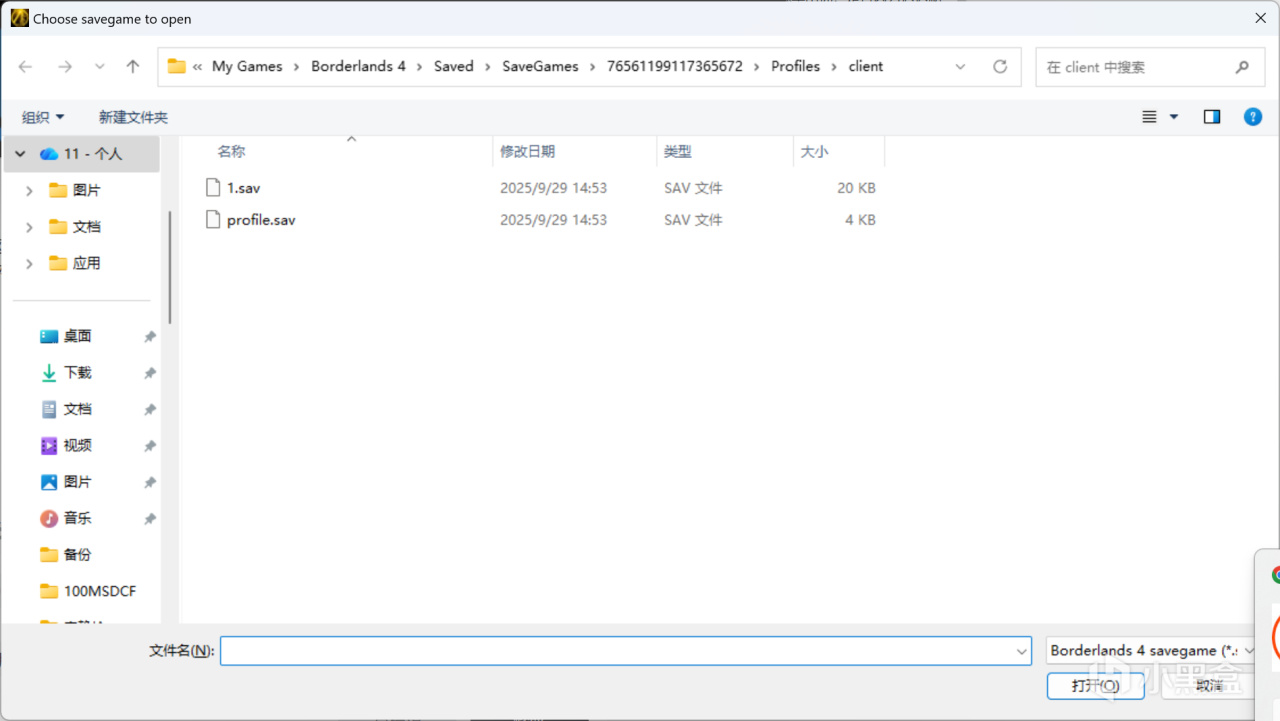Click SAV 文件 type in profile.sav row
1280x721 pixels.
[693, 220]
